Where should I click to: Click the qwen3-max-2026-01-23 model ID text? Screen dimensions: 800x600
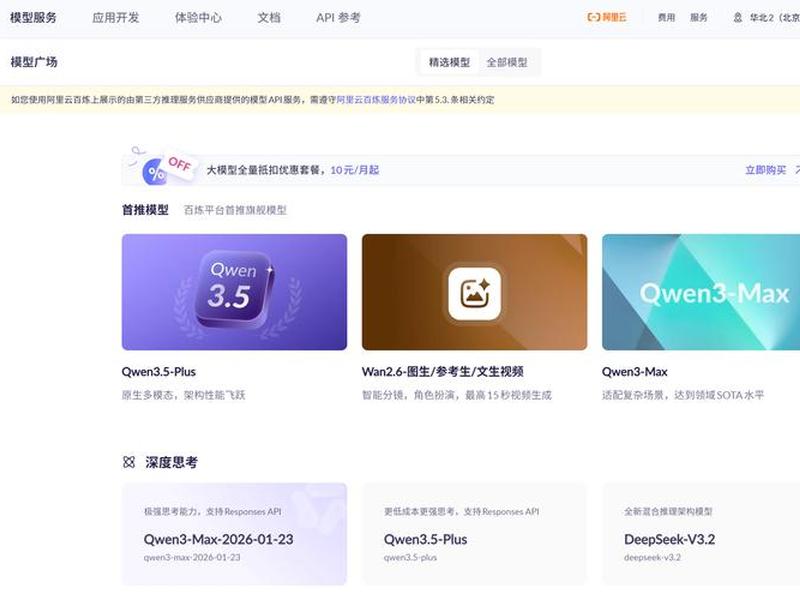192,557
